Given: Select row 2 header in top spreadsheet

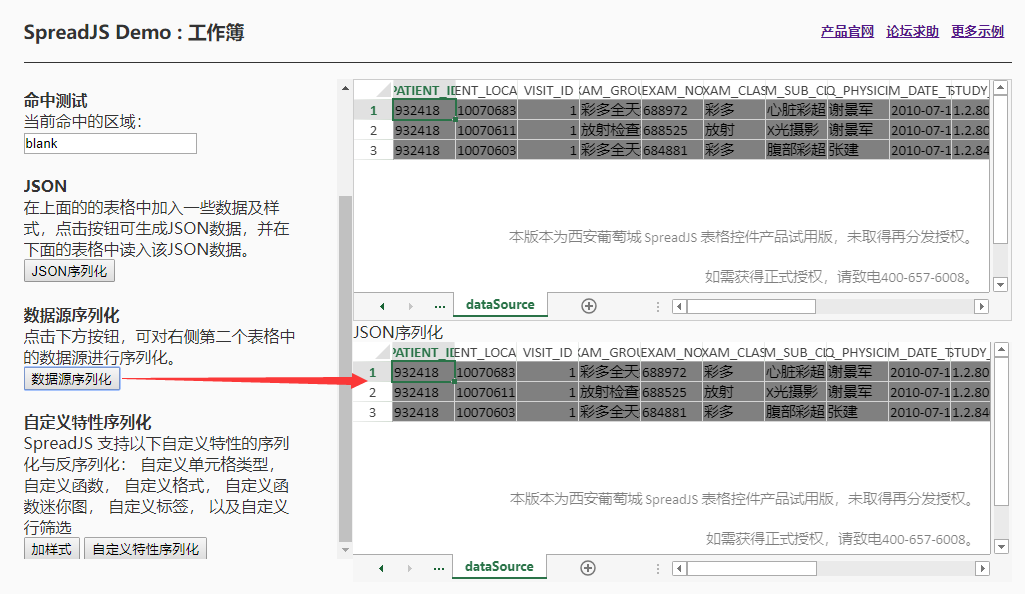Looking at the screenshot, I should (373, 130).
